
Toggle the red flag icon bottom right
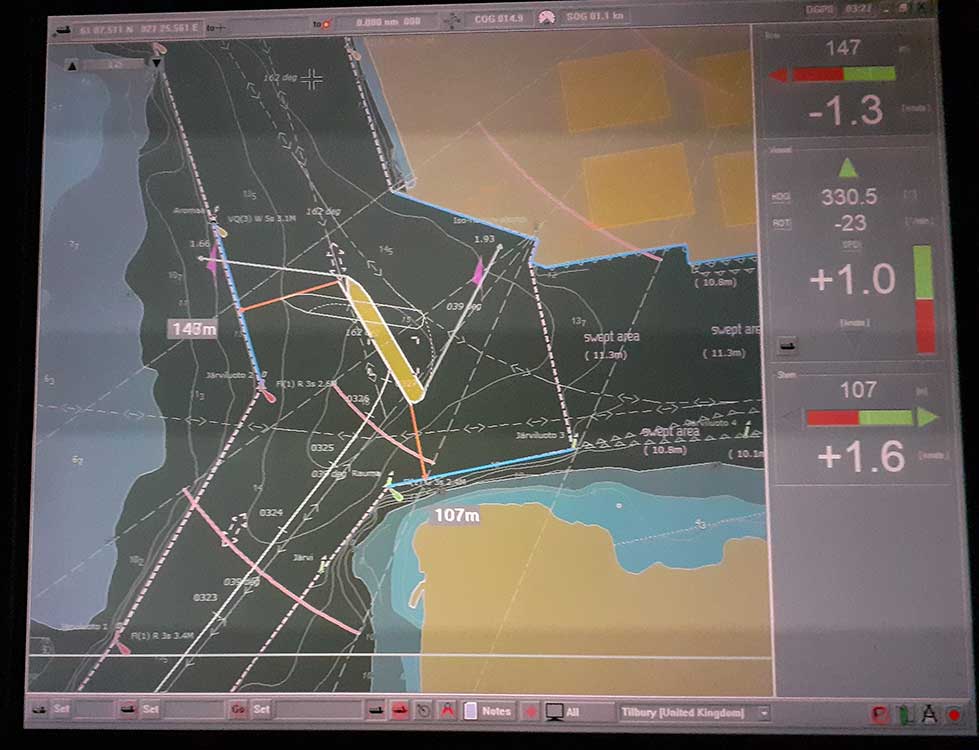click(x=881, y=714)
